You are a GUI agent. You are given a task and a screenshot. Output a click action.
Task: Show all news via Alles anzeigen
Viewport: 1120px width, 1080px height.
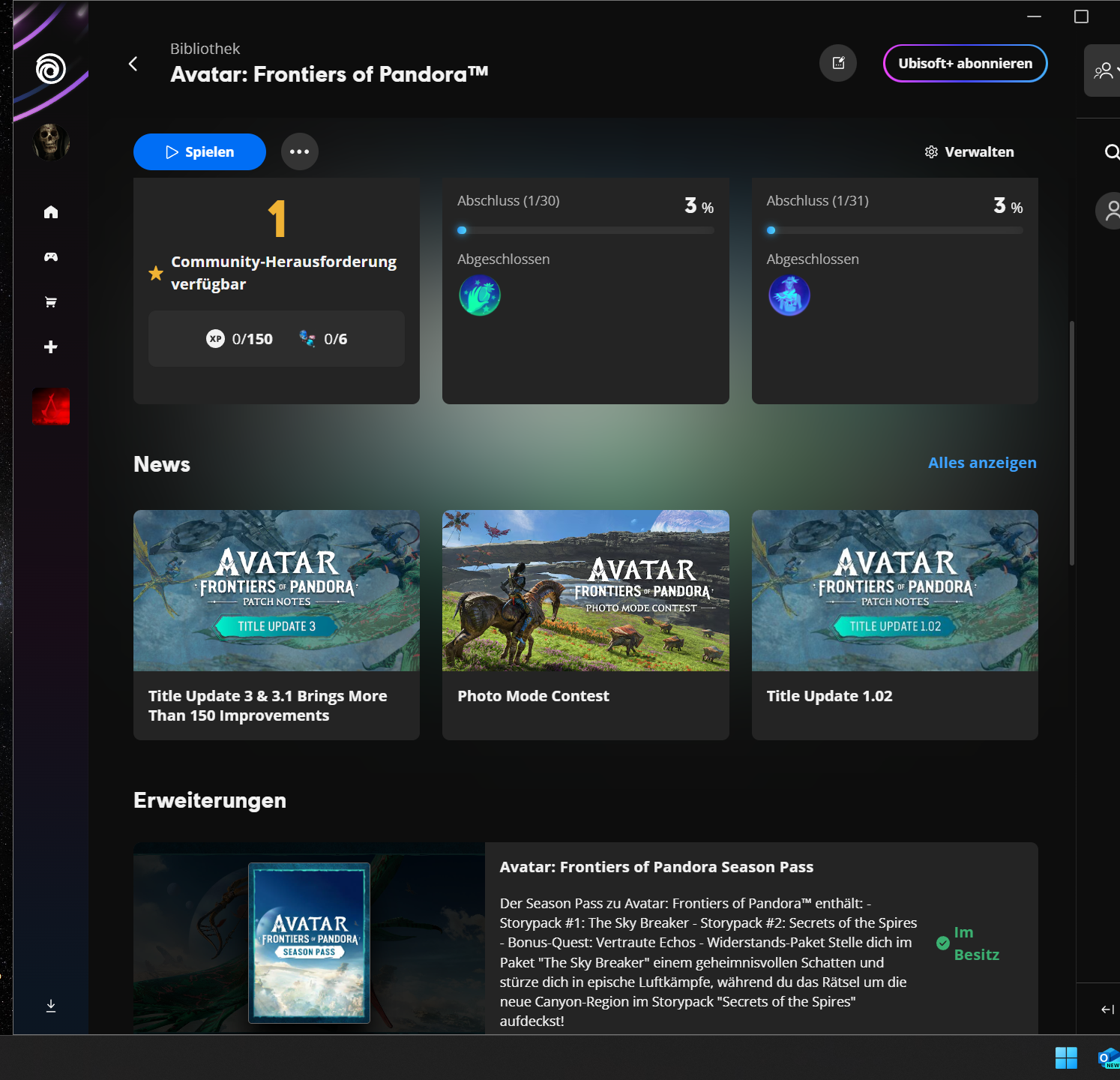coord(982,463)
